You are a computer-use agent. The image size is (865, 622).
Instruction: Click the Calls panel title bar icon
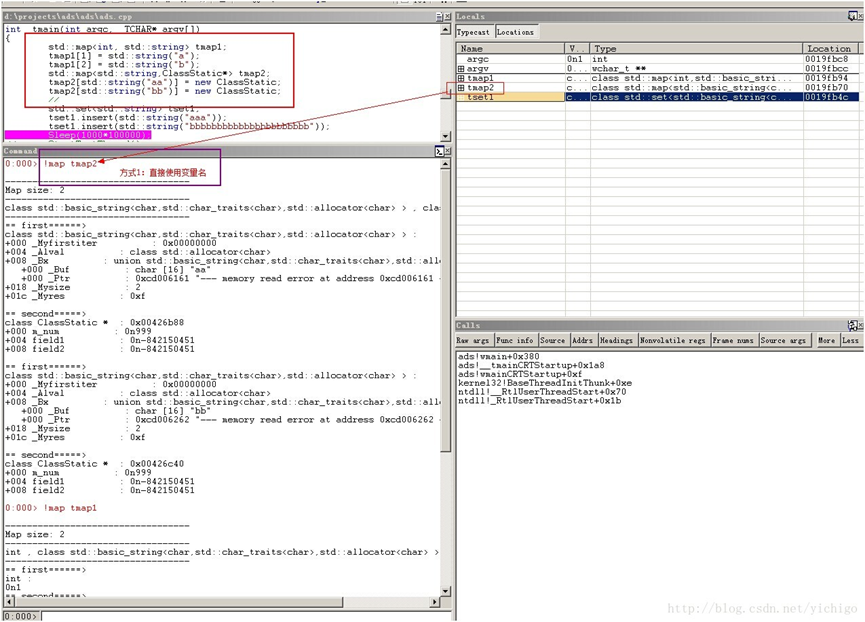tap(852, 325)
